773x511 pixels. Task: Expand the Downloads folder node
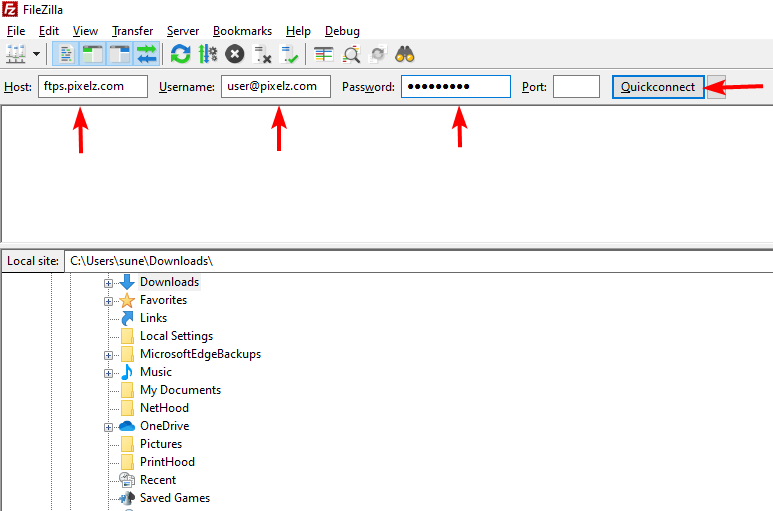coord(108,283)
